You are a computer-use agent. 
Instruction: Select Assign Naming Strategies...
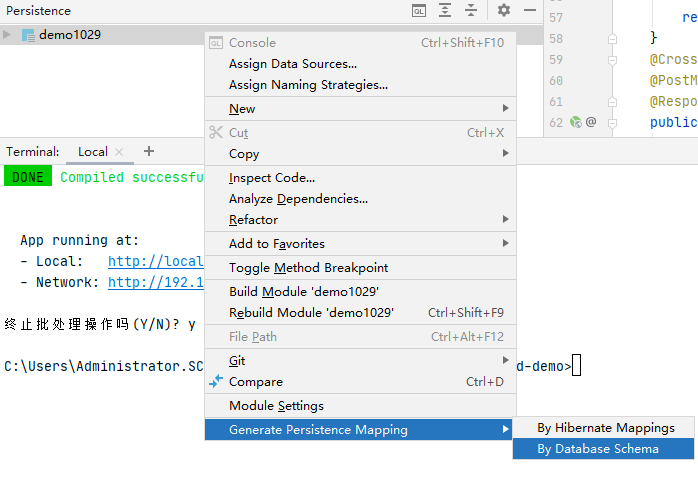point(360,85)
